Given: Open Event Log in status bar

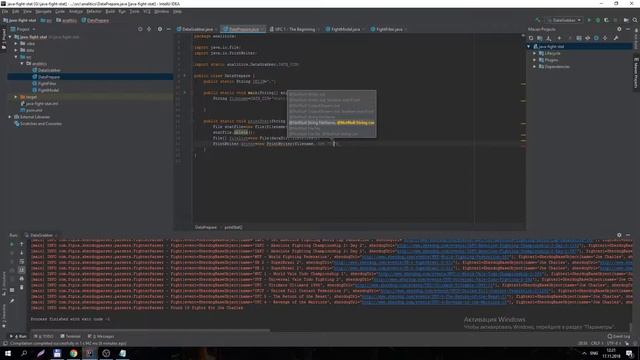Looking at the screenshot, I should tap(619, 336).
